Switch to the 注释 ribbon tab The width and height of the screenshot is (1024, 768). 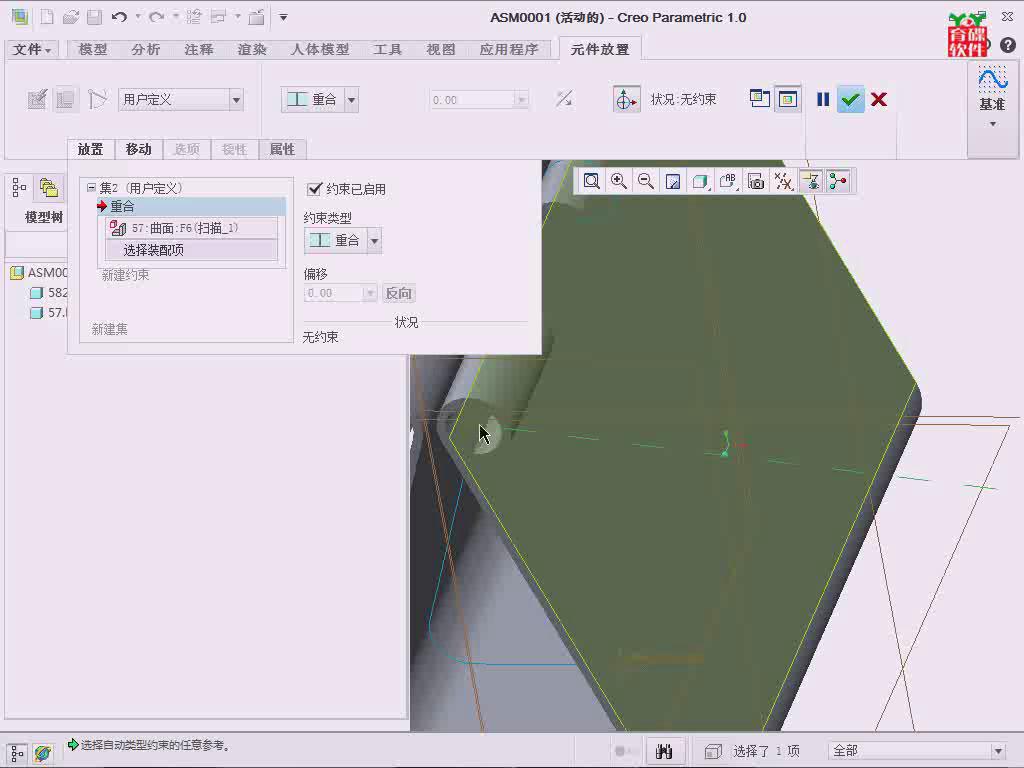pyautogui.click(x=199, y=49)
